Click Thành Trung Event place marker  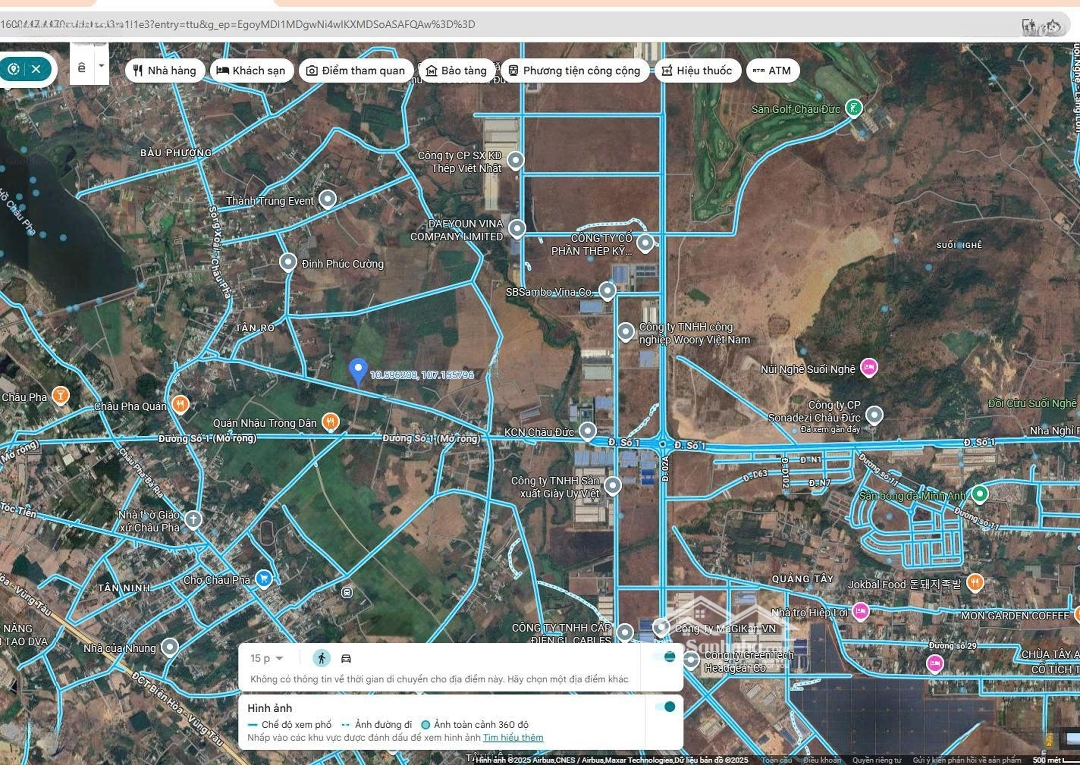point(327,199)
